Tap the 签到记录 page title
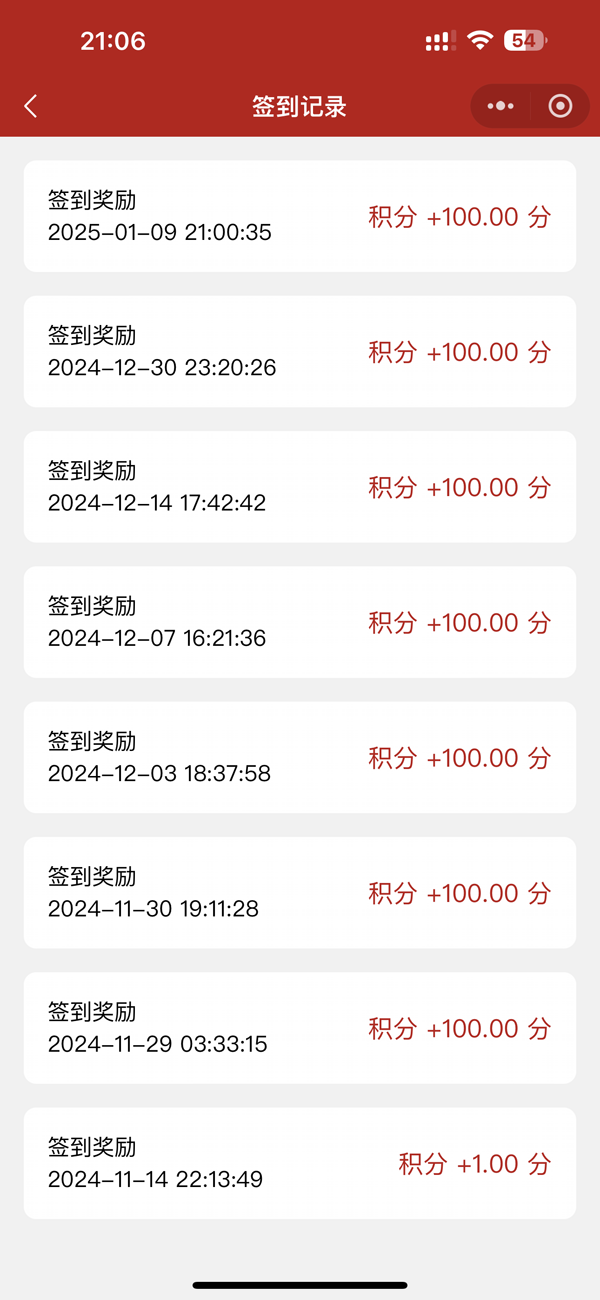This screenshot has height=1300, width=600. (x=300, y=106)
